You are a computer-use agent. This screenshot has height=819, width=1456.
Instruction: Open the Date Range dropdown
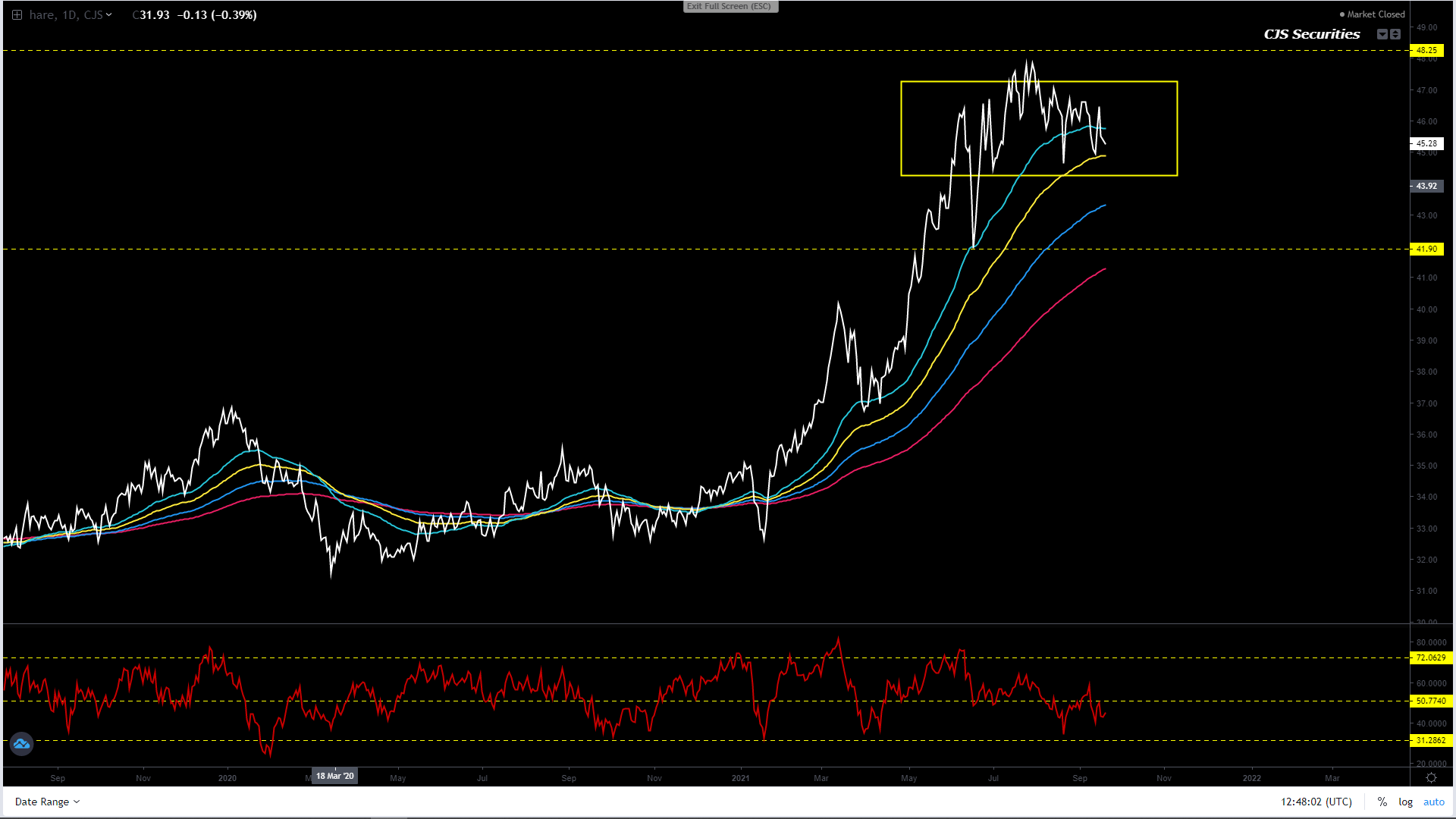[x=47, y=802]
